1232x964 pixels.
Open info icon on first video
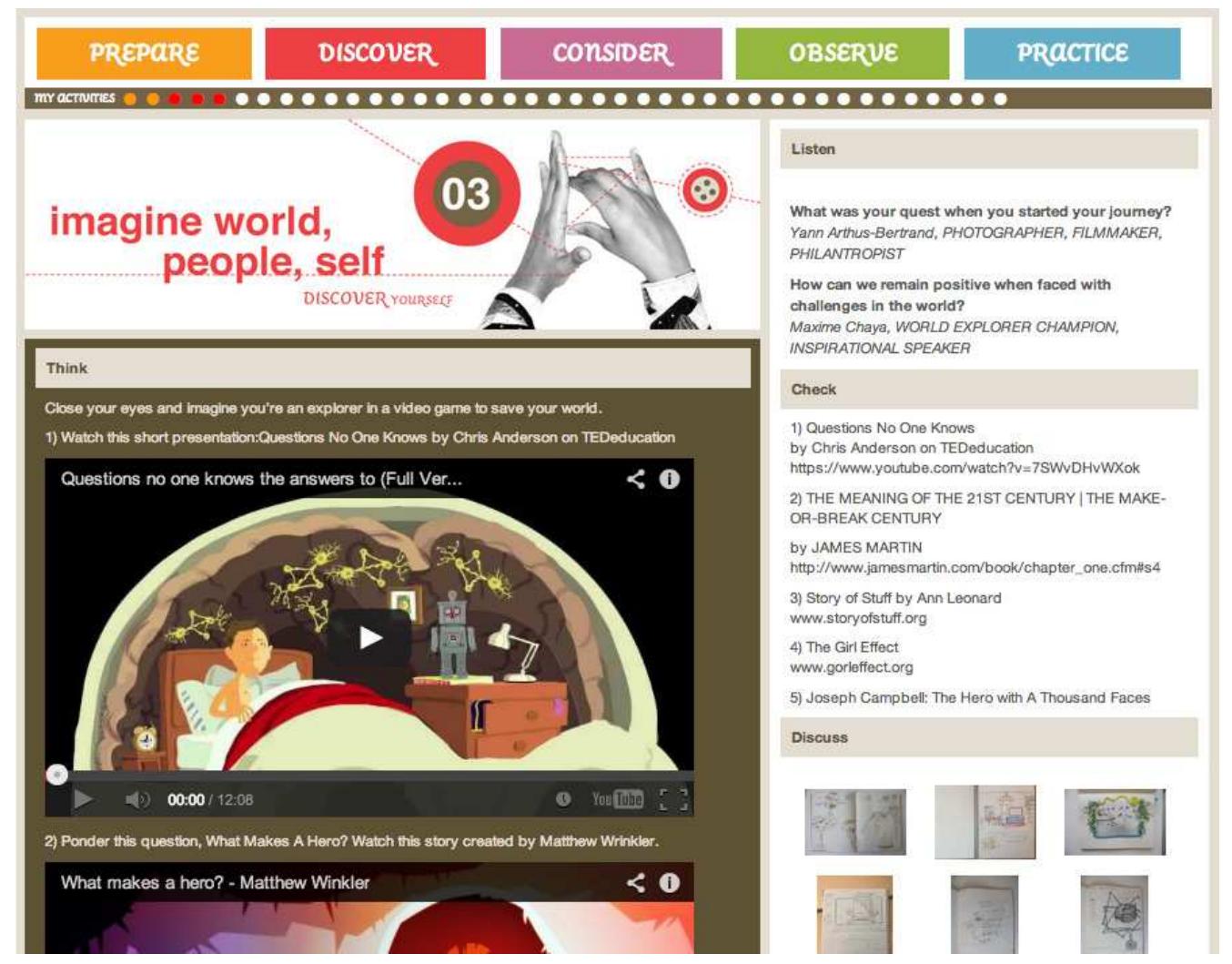670,479
